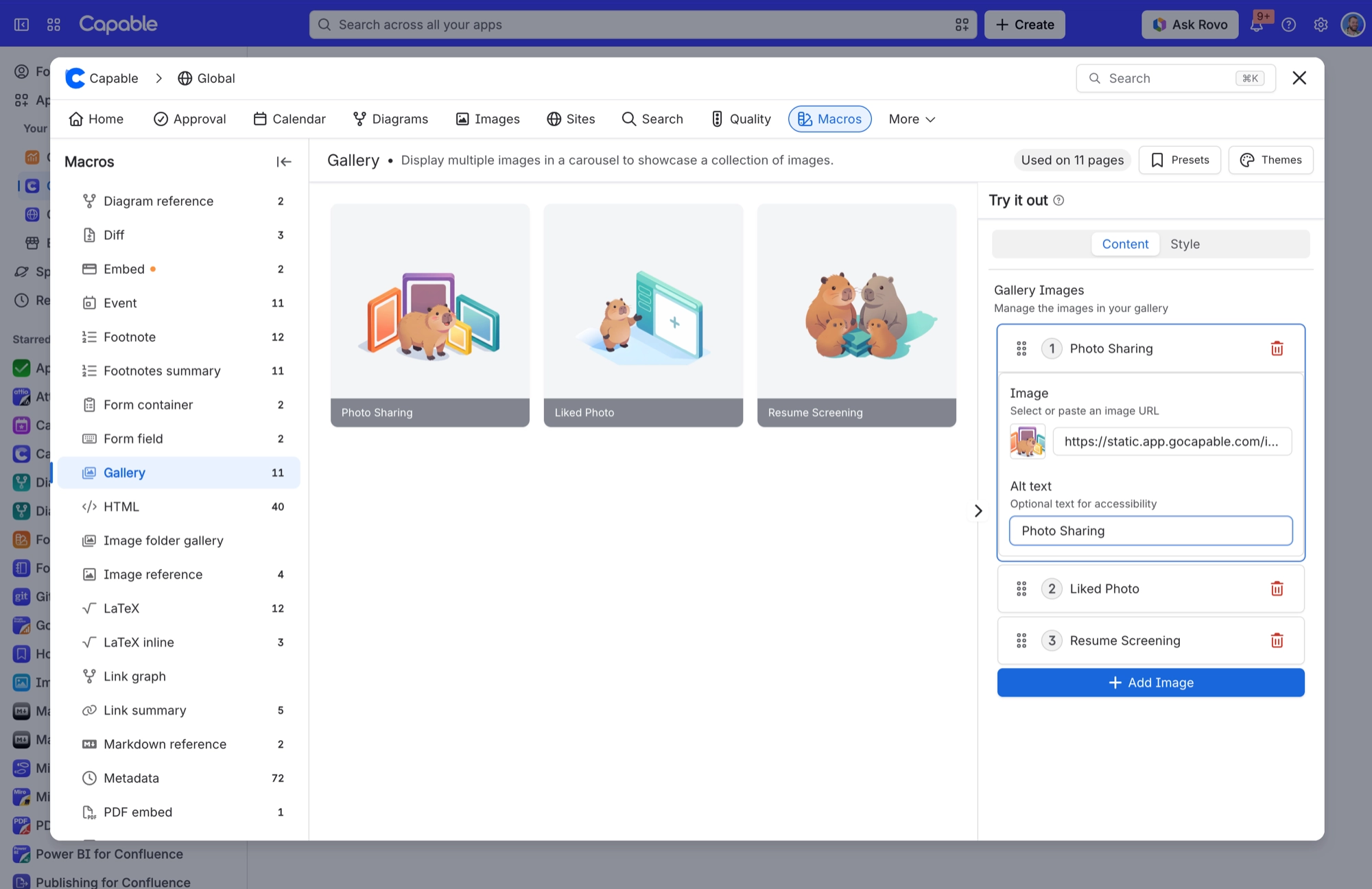Click the drag handle for Photo Sharing
This screenshot has height=889, width=1372.
click(x=1021, y=348)
